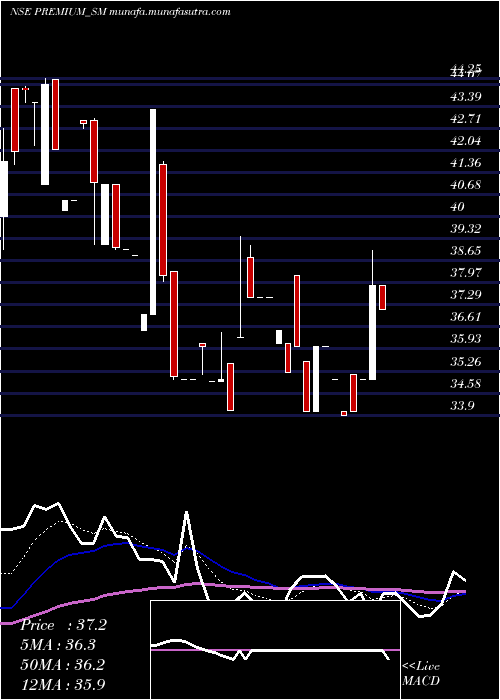Click the 35.26 price axis label

[466, 361]
